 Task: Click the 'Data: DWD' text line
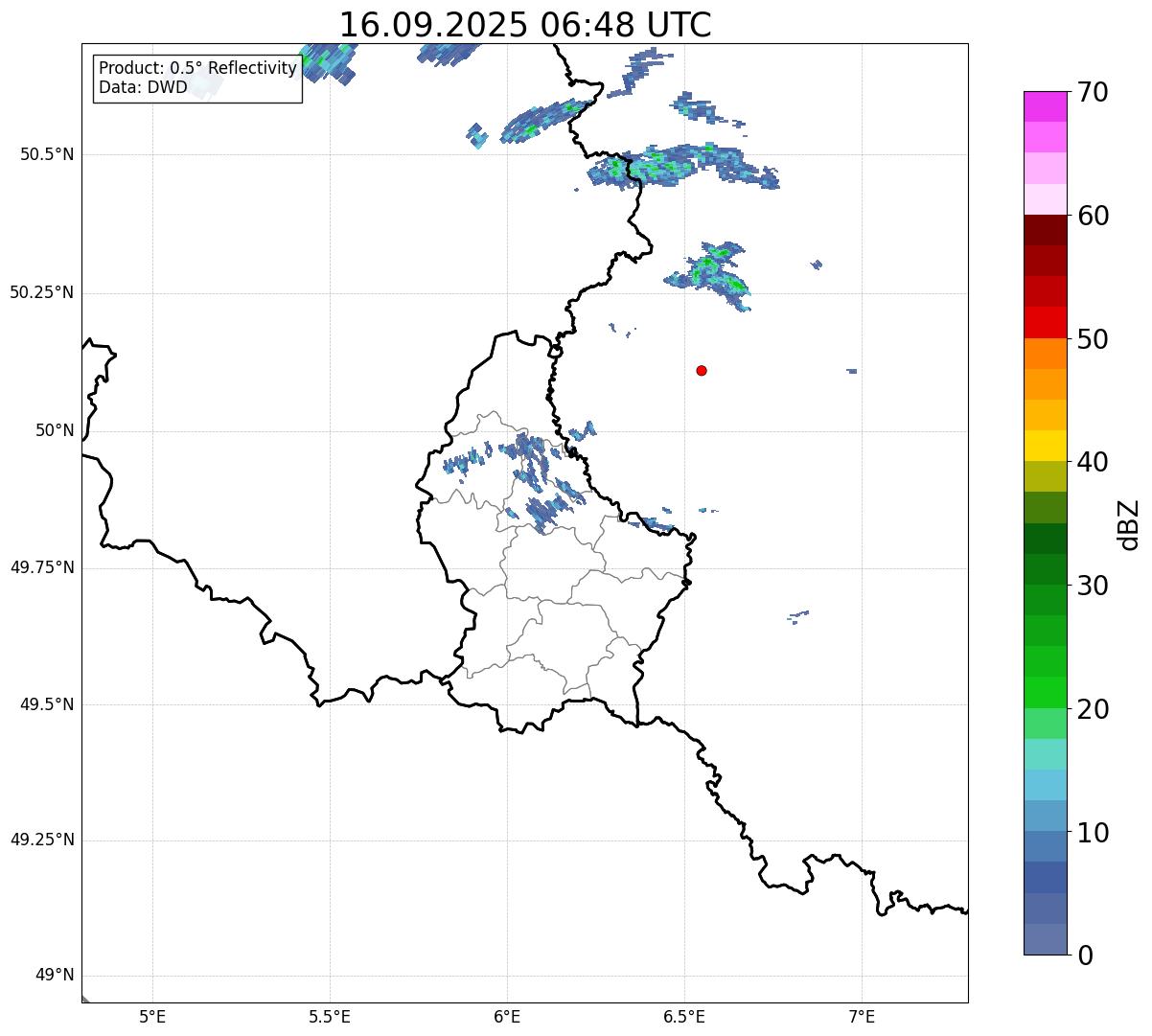pos(144,88)
